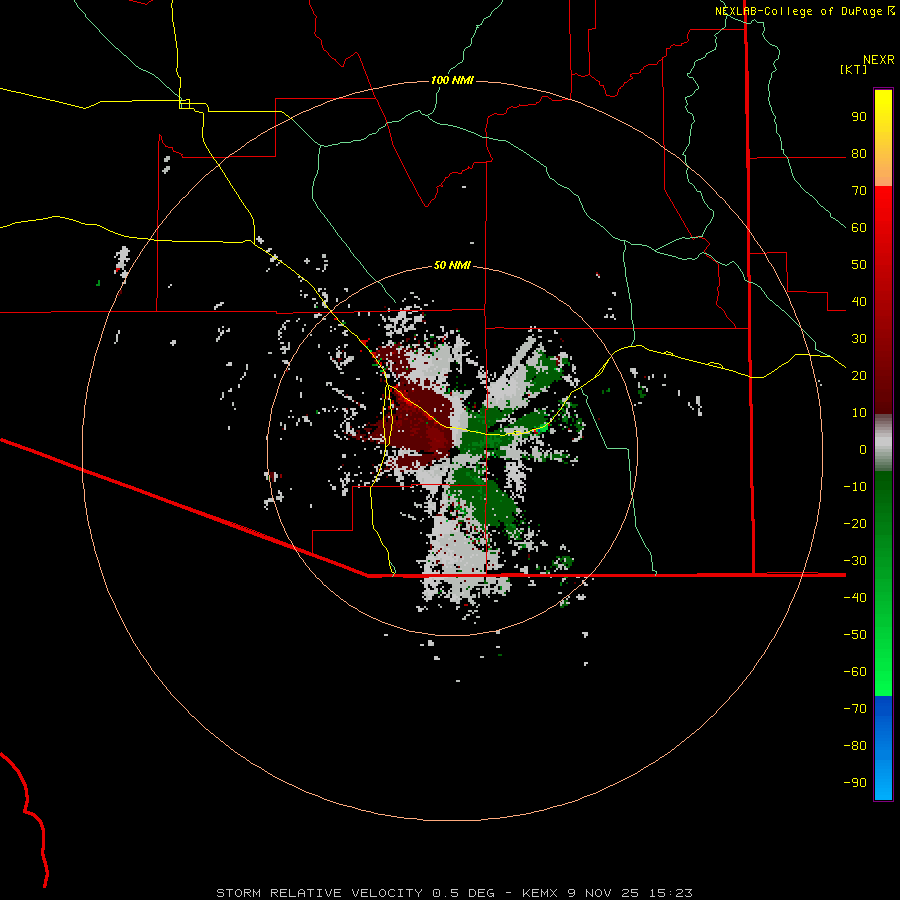This screenshot has width=900, height=900.
Task: Pick the gray zero-velocity segment of the color bar
Action: coord(883,443)
